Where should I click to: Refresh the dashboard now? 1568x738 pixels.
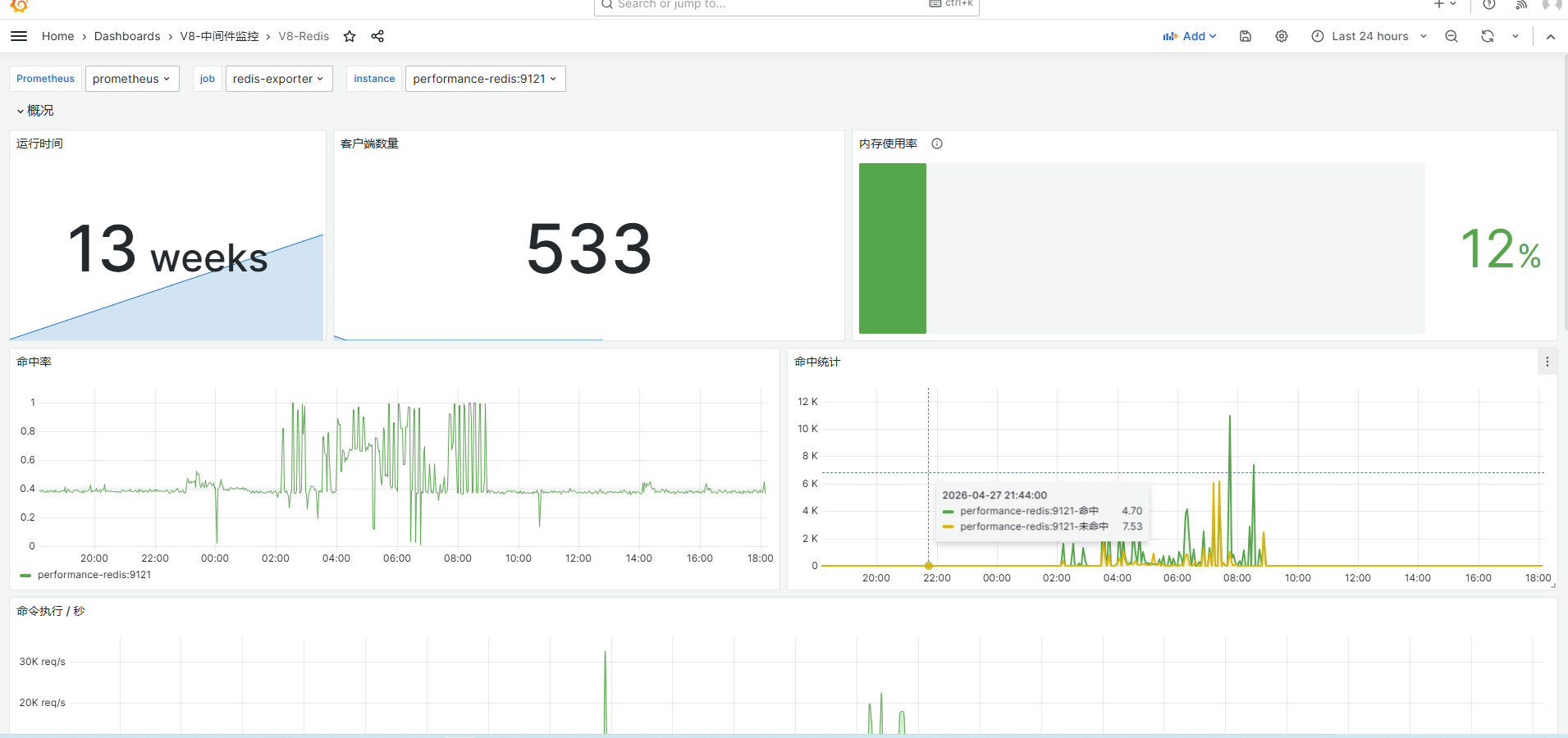coord(1488,36)
